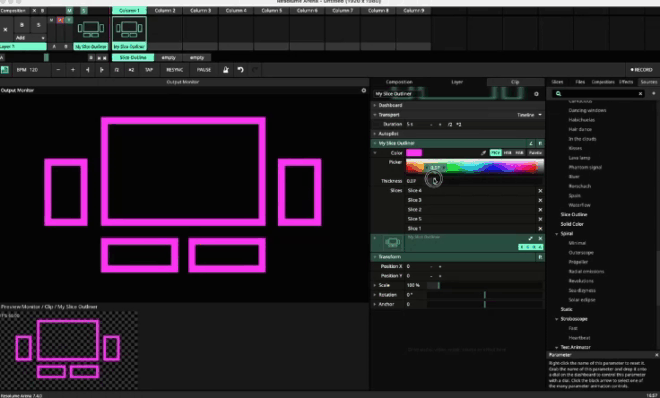This screenshot has width=660, height=398.
Task: Click the clip panel settings gear icon
Action: point(536,94)
